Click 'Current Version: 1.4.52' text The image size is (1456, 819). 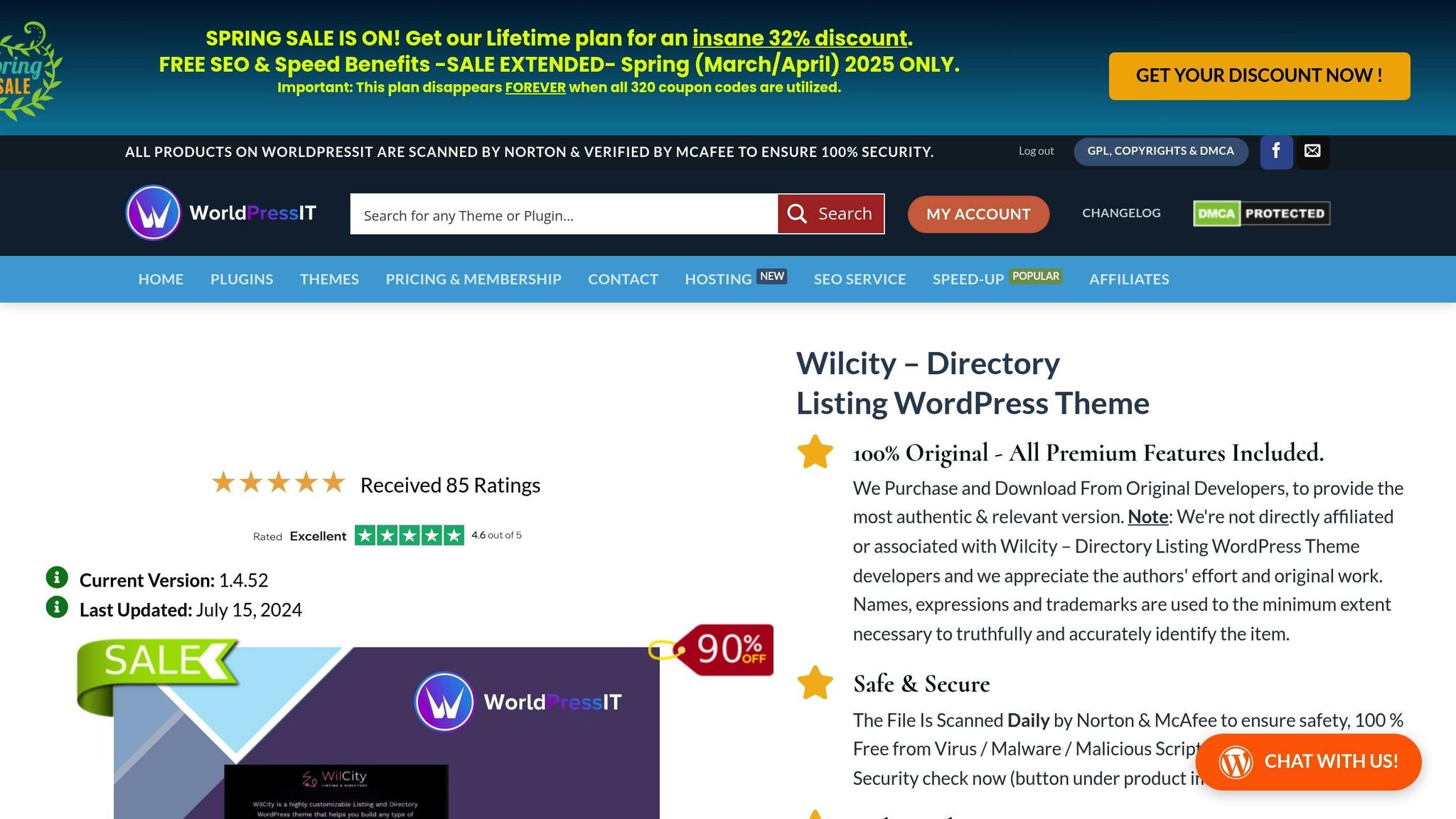click(x=173, y=580)
